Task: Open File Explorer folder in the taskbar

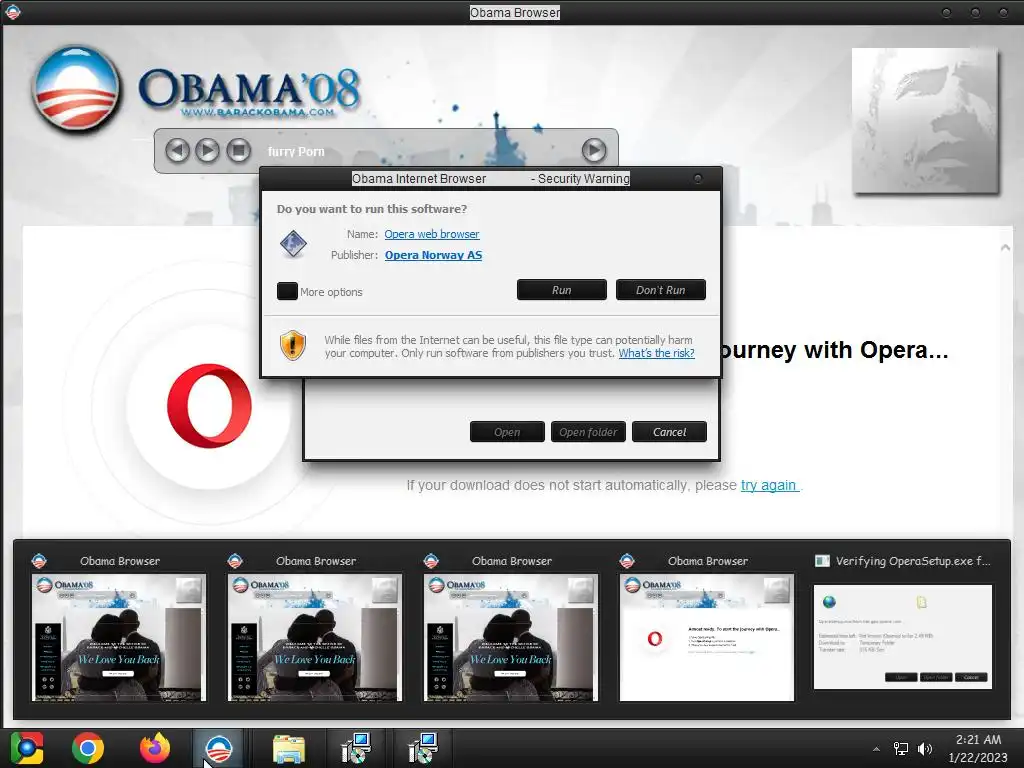Action: (x=289, y=749)
